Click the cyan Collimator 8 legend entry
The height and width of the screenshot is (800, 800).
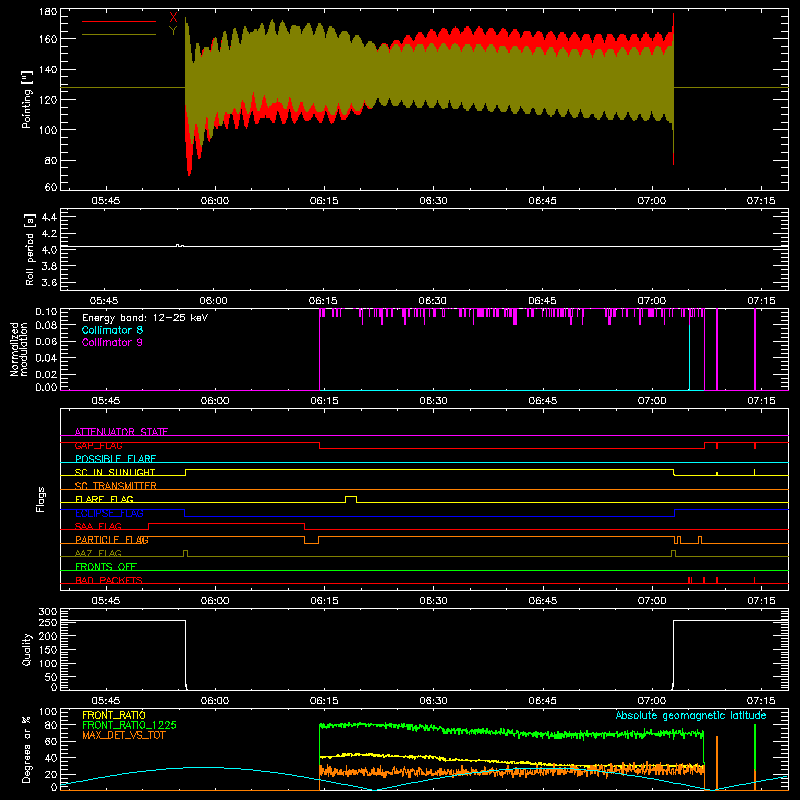112,330
